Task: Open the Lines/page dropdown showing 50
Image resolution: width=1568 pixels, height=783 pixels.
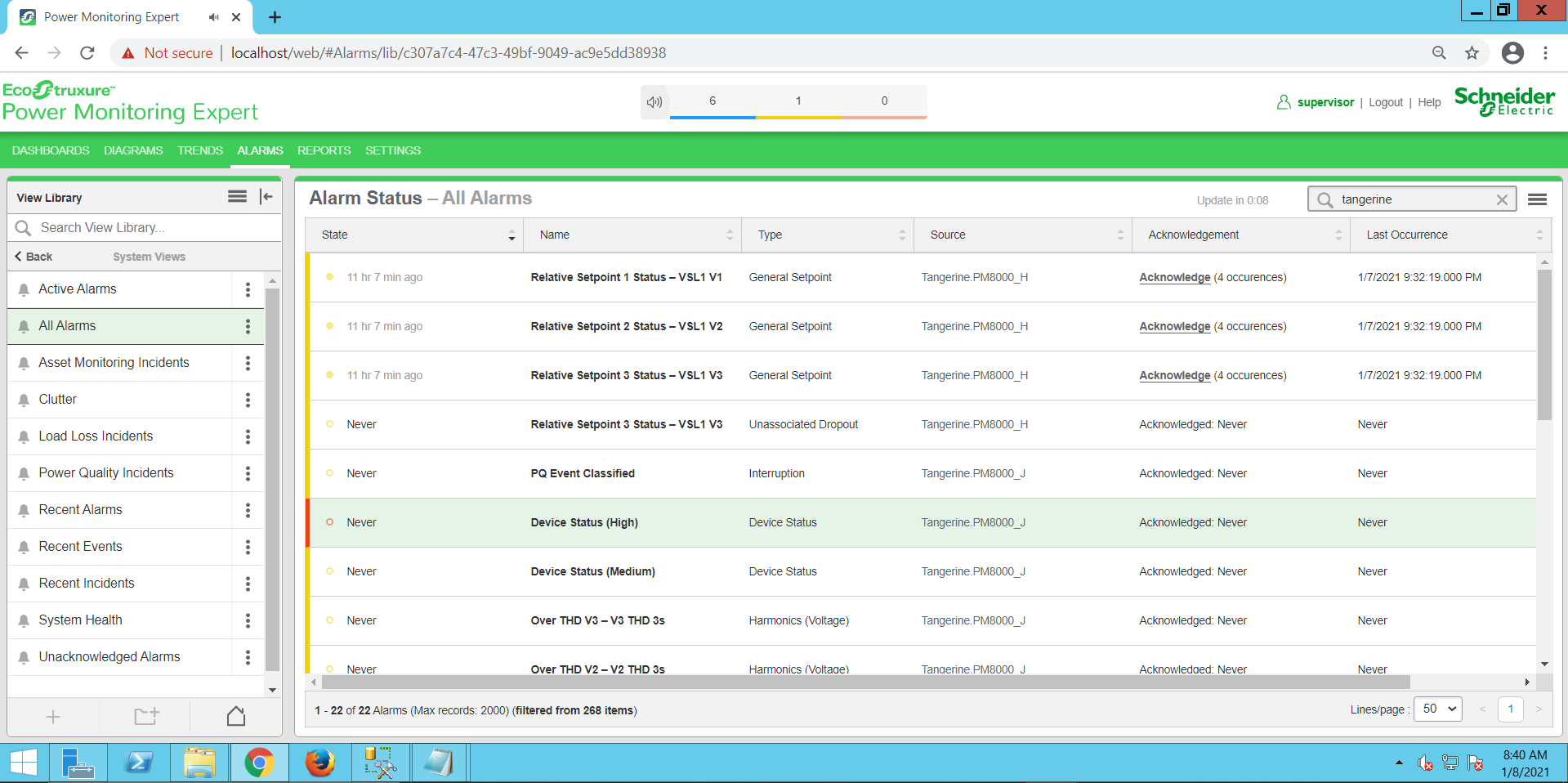Action: coord(1439,709)
